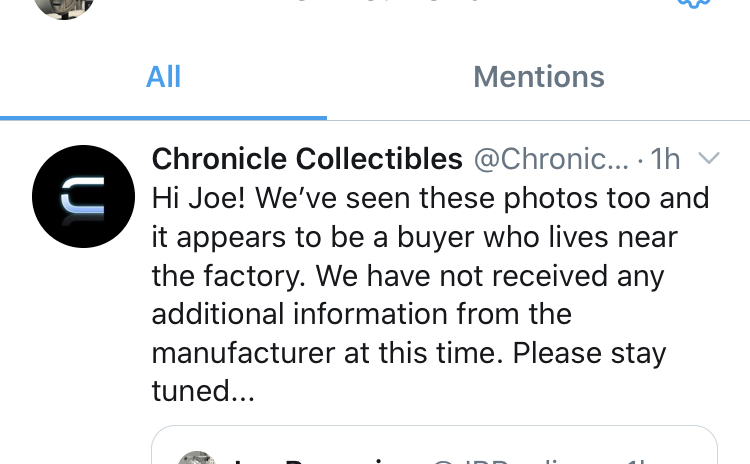Switch to the Mentions tab

click(x=539, y=77)
